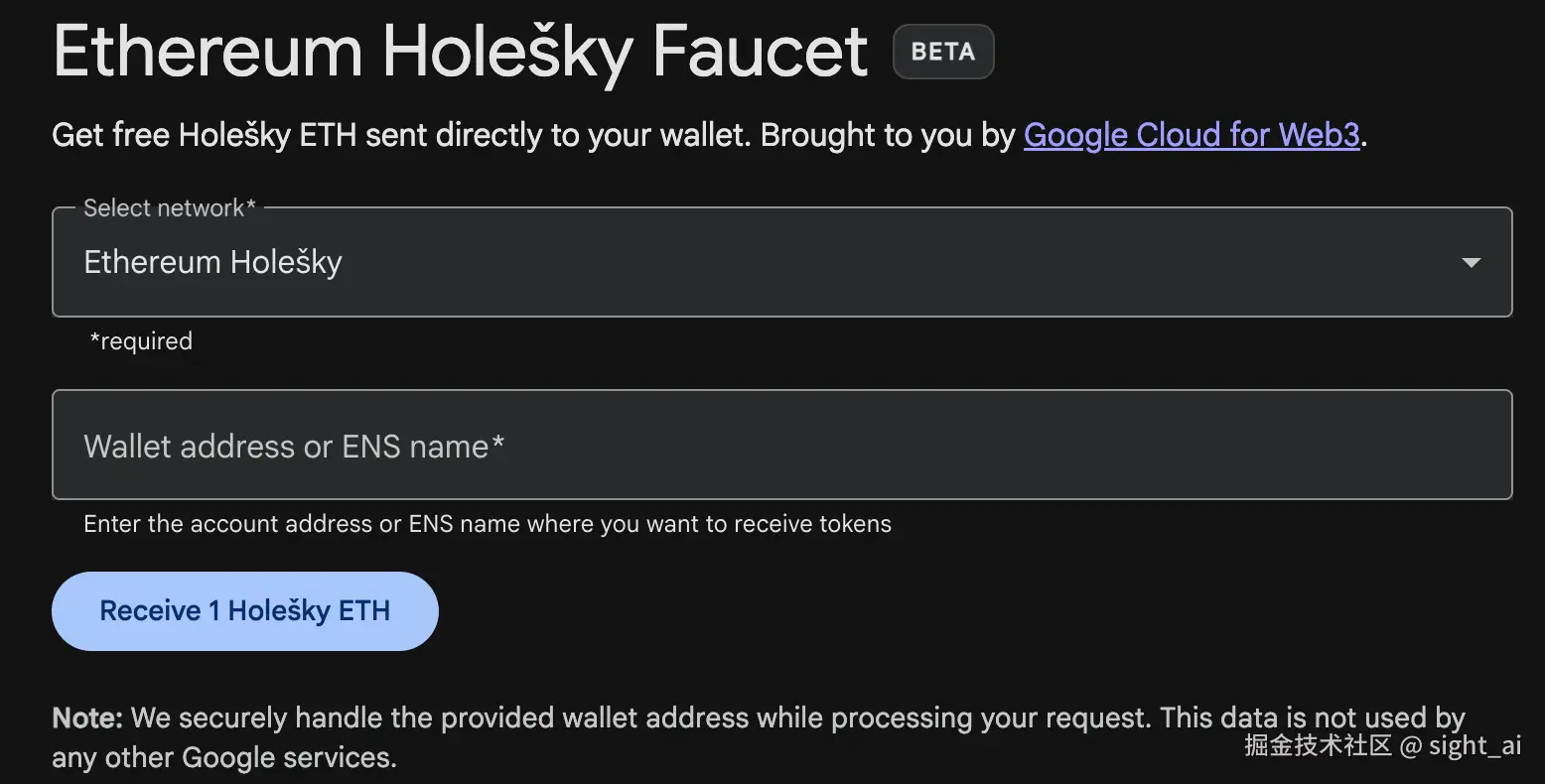1545x784 pixels.
Task: Open the Select network combo box
Action: point(781,262)
